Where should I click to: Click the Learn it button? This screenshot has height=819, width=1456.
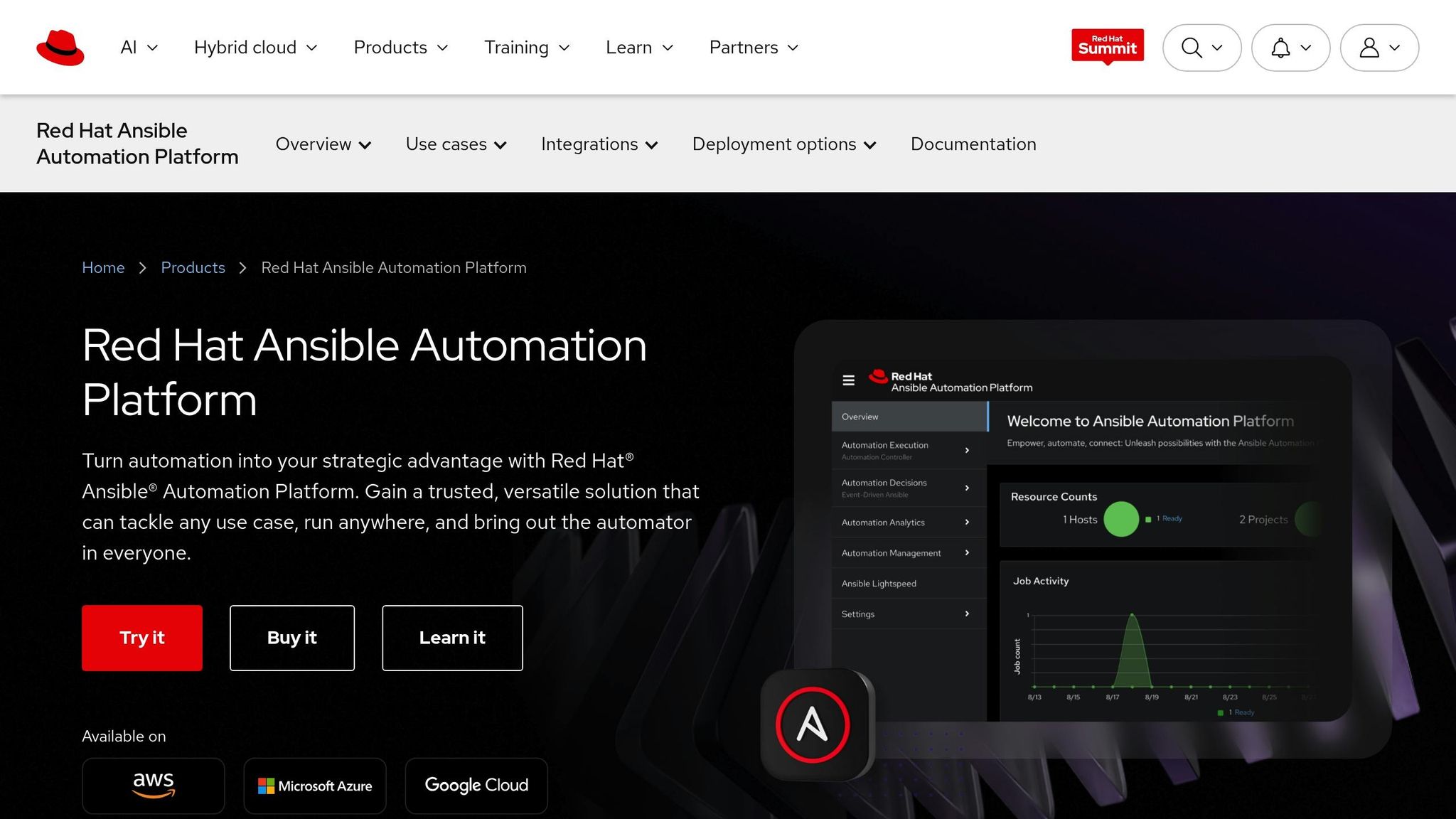452,638
